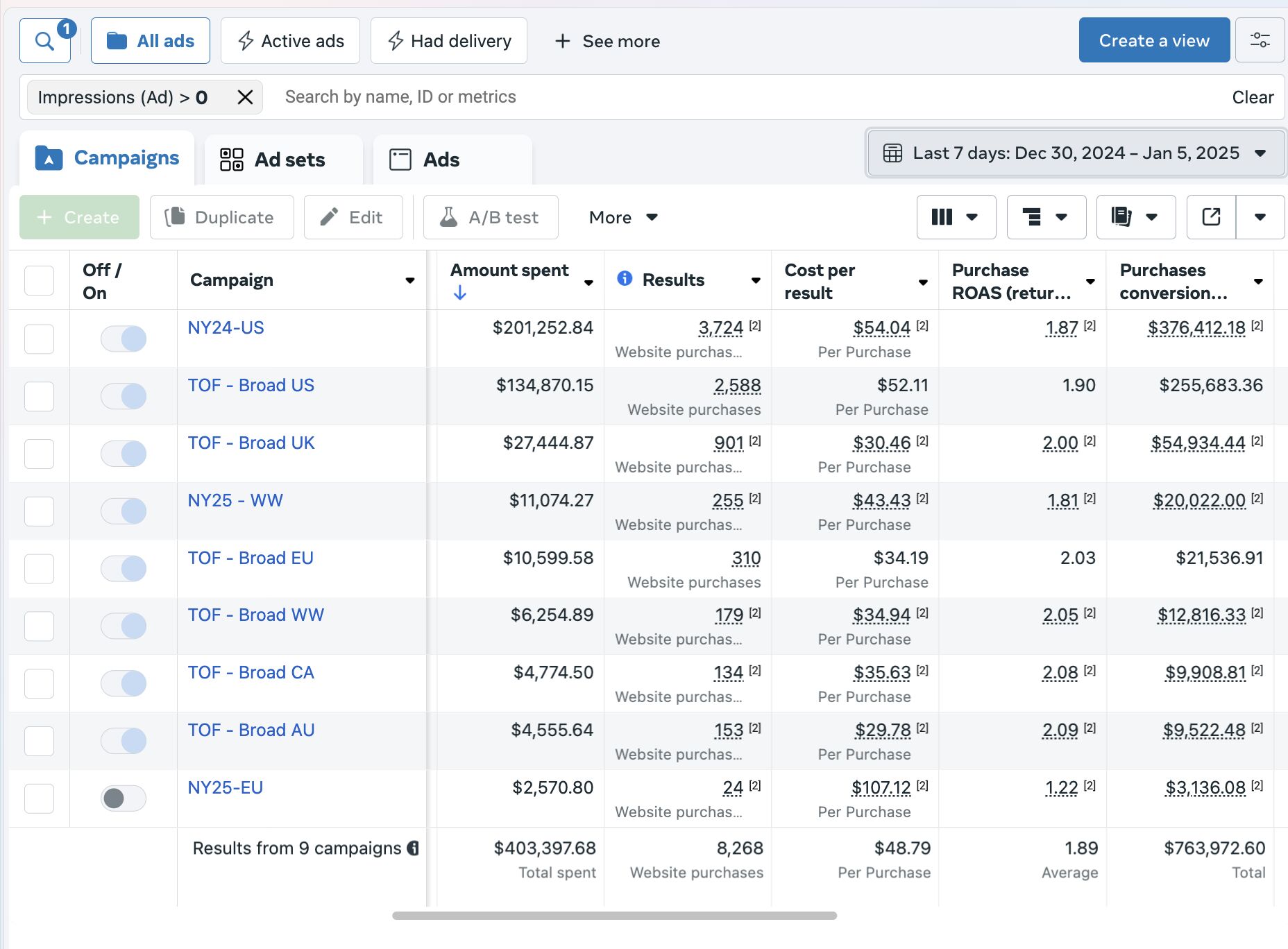Click the export share icon
1288x949 pixels.
pyautogui.click(x=1211, y=217)
